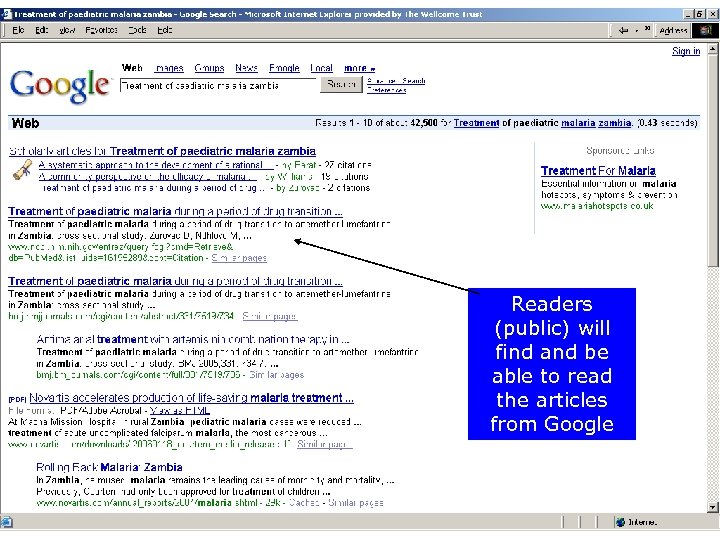Open the View as HTML link
Image resolution: width=720 pixels, height=540 pixels.
point(180,411)
